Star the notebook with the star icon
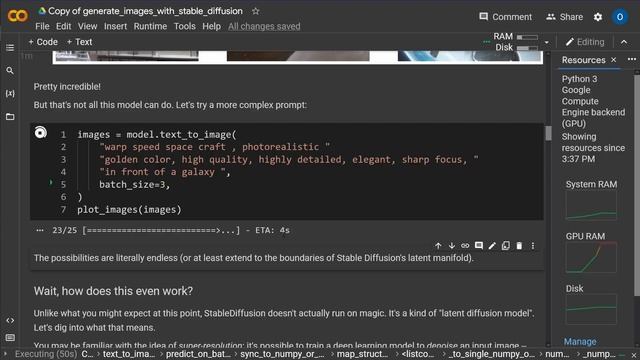Image resolution: width=640 pixels, height=360 pixels. pos(256,11)
